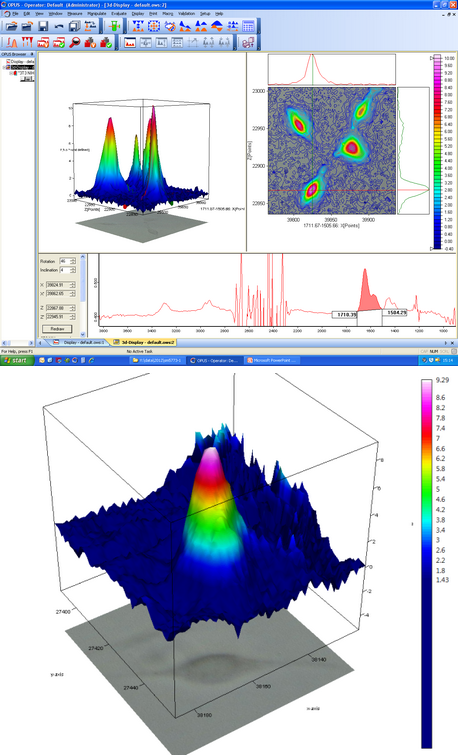
Task: Click the red magnifier search icon
Action: [74, 42]
